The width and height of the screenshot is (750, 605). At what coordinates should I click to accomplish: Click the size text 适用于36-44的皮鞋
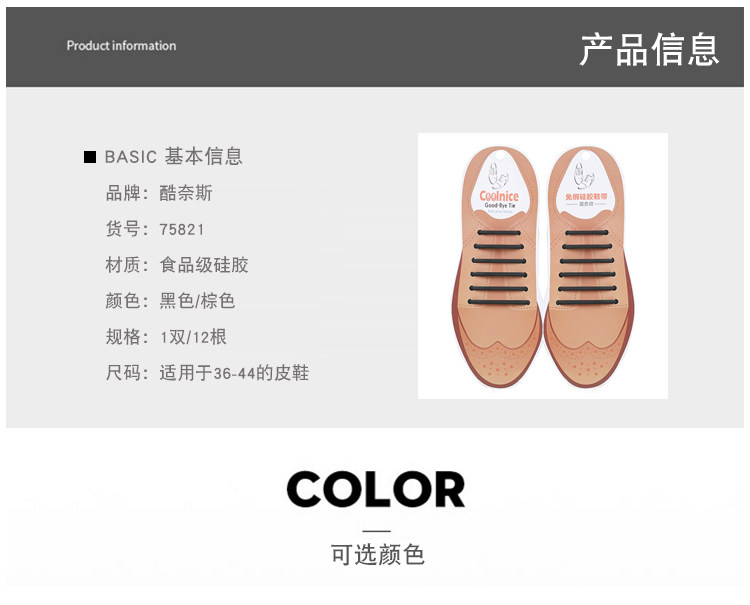234,373
